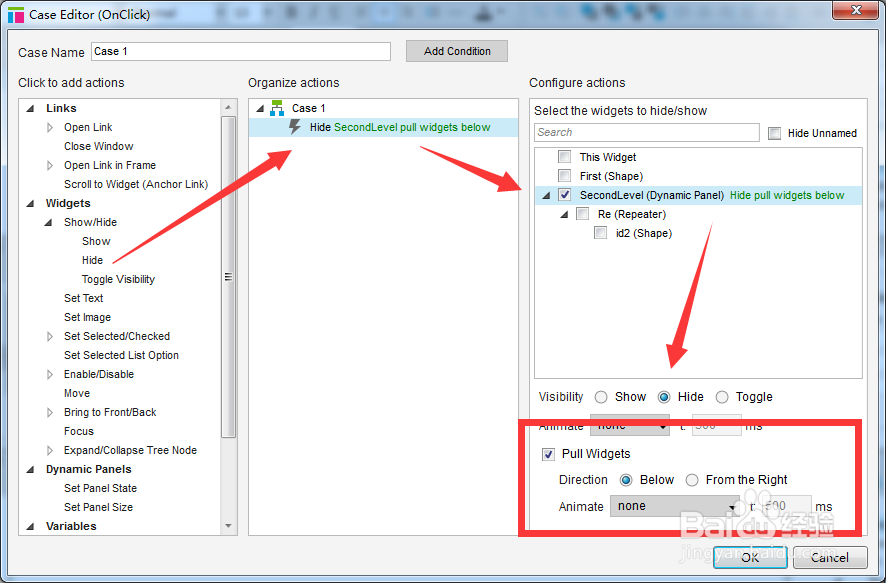Click the actions list scroll up arrow
The width and height of the screenshot is (886, 583).
228,107
